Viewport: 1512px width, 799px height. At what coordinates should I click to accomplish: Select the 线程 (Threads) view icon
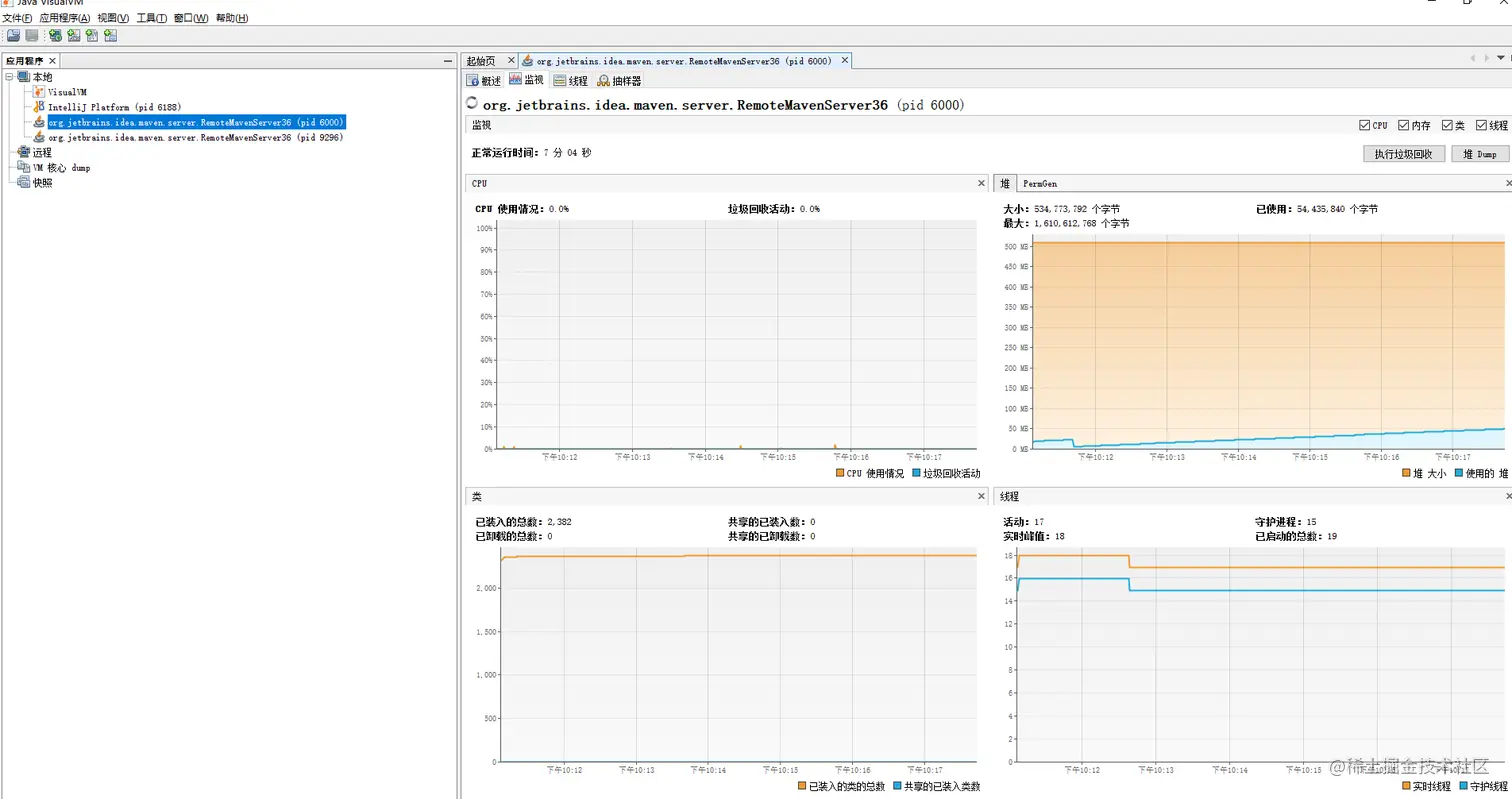click(x=572, y=79)
